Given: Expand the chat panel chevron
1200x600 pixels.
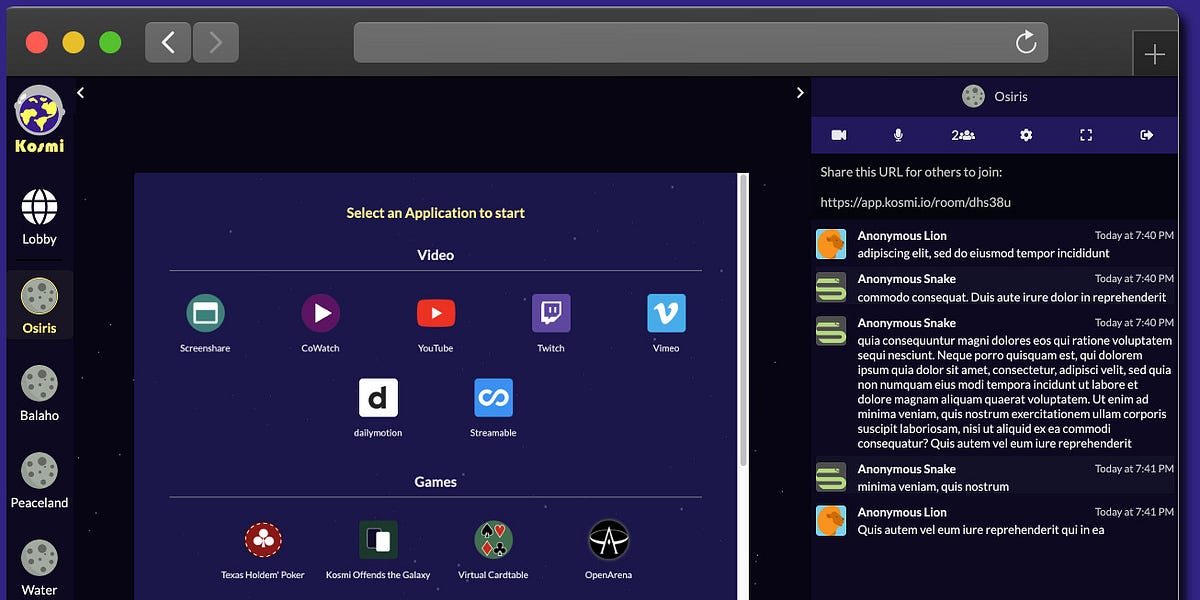Looking at the screenshot, I should coord(799,92).
